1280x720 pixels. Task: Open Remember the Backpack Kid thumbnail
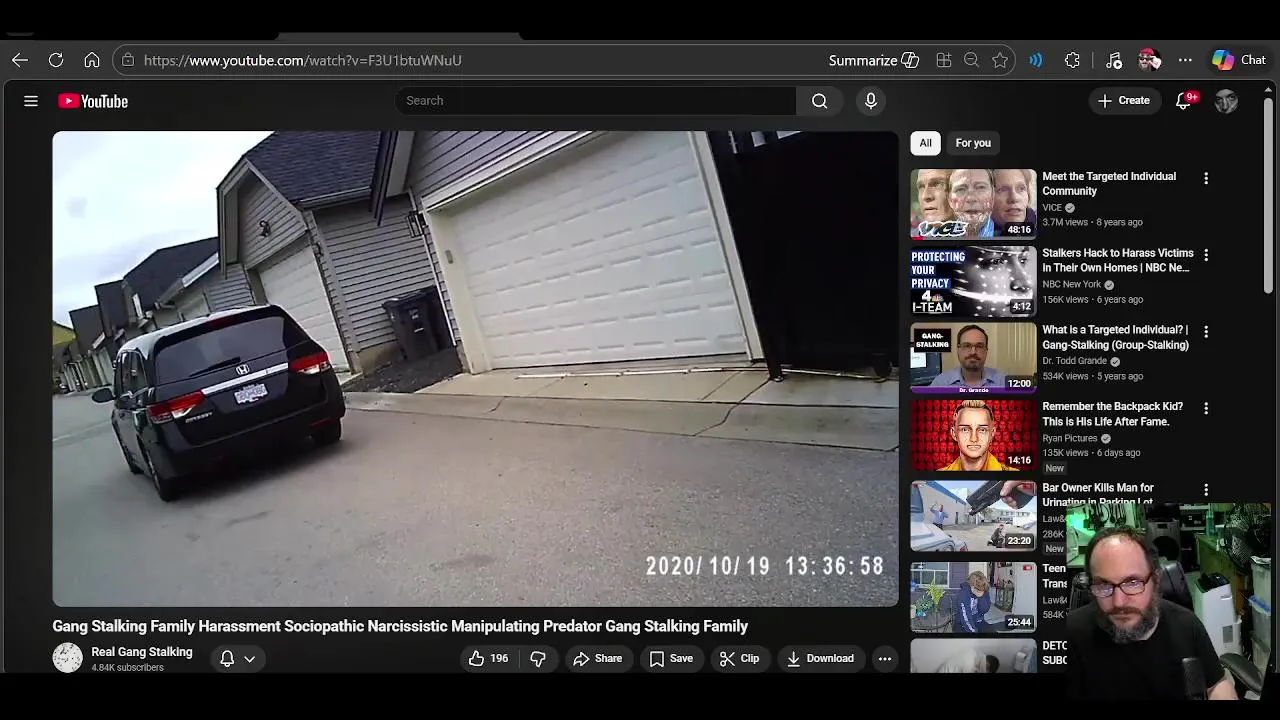[973, 435]
